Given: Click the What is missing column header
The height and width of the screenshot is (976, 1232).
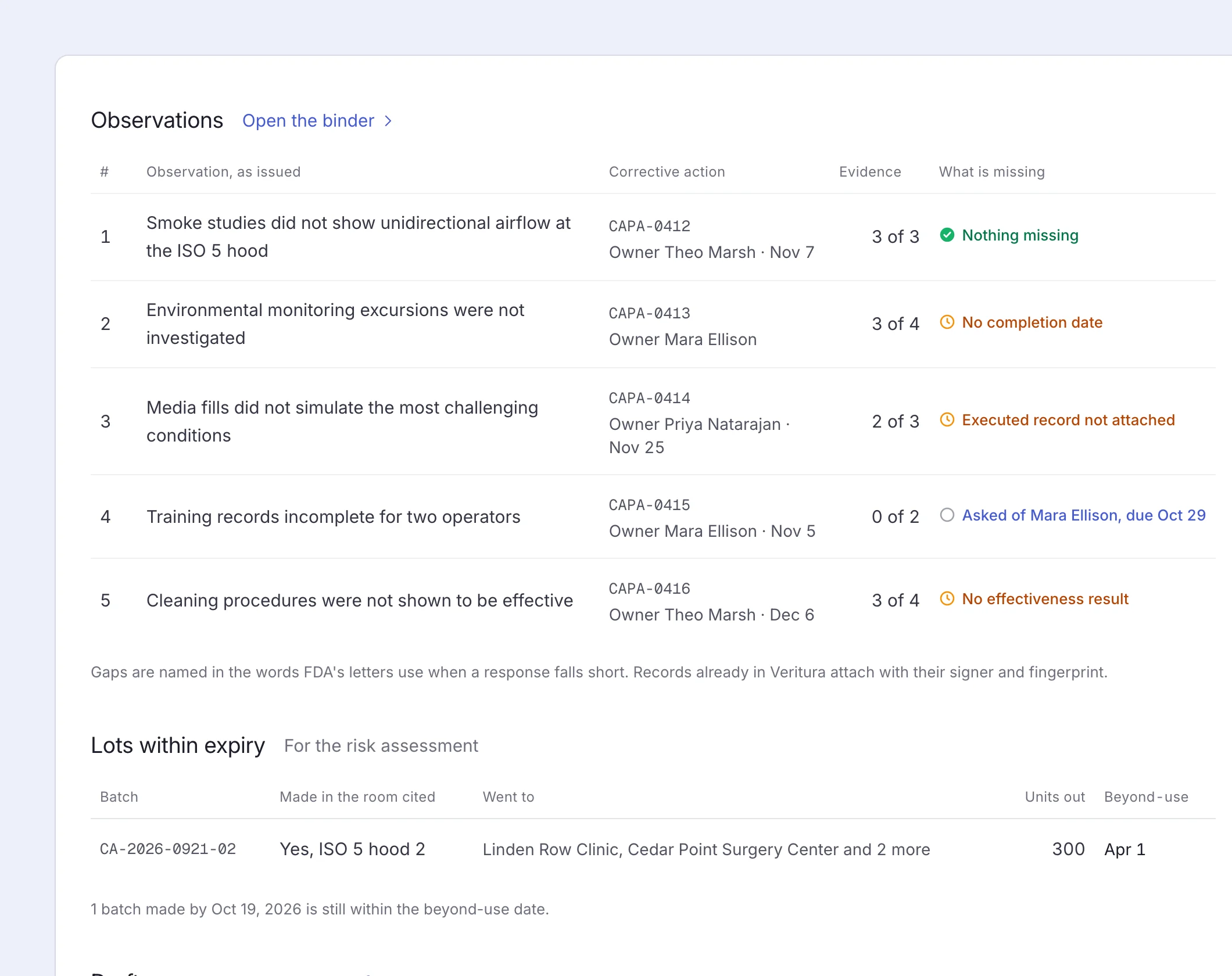Looking at the screenshot, I should point(992,172).
